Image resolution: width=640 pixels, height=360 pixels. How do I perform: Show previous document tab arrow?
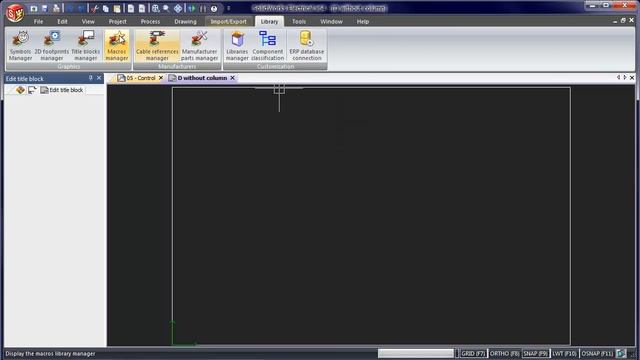tap(618, 77)
